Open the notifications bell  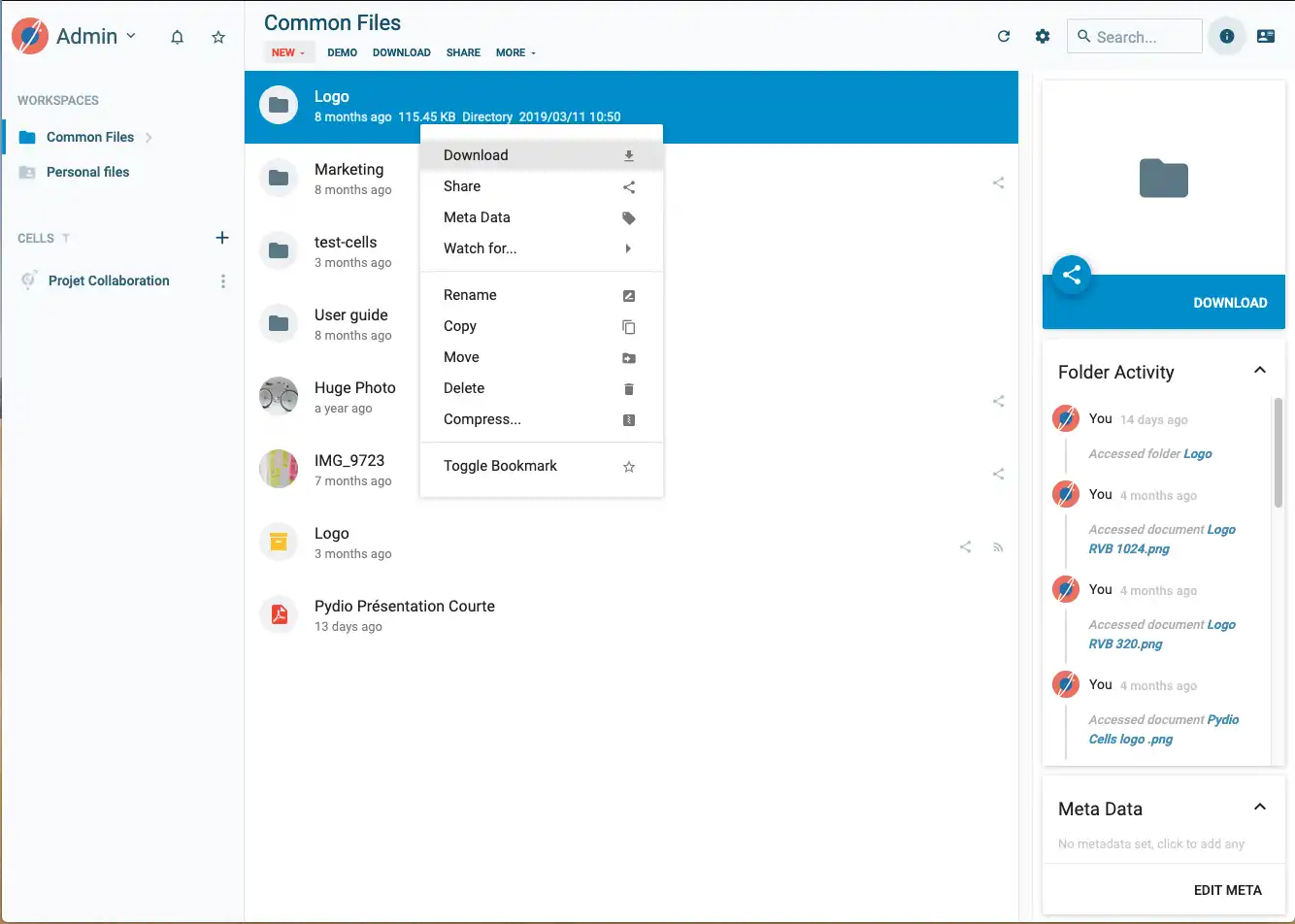point(177,37)
